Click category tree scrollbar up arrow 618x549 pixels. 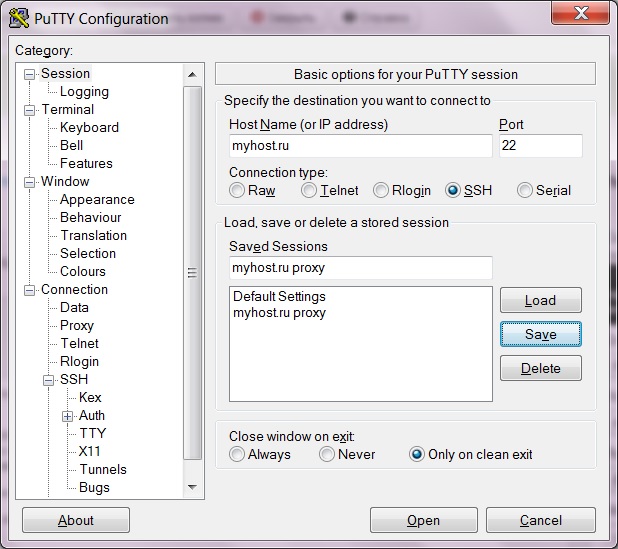click(192, 74)
